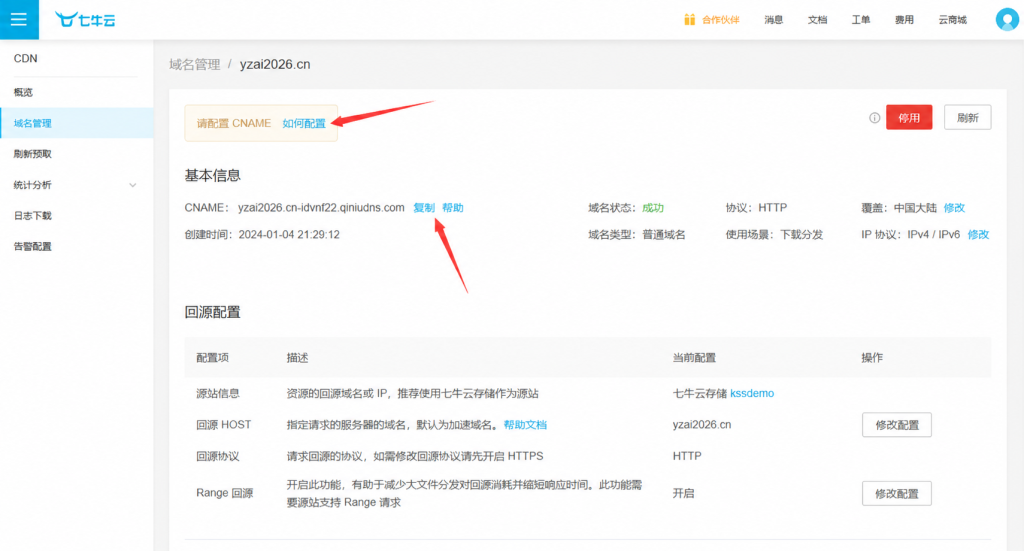This screenshot has height=551, width=1024.
Task: Expand the 统计分析 sidebar chevron
Action: 133,185
